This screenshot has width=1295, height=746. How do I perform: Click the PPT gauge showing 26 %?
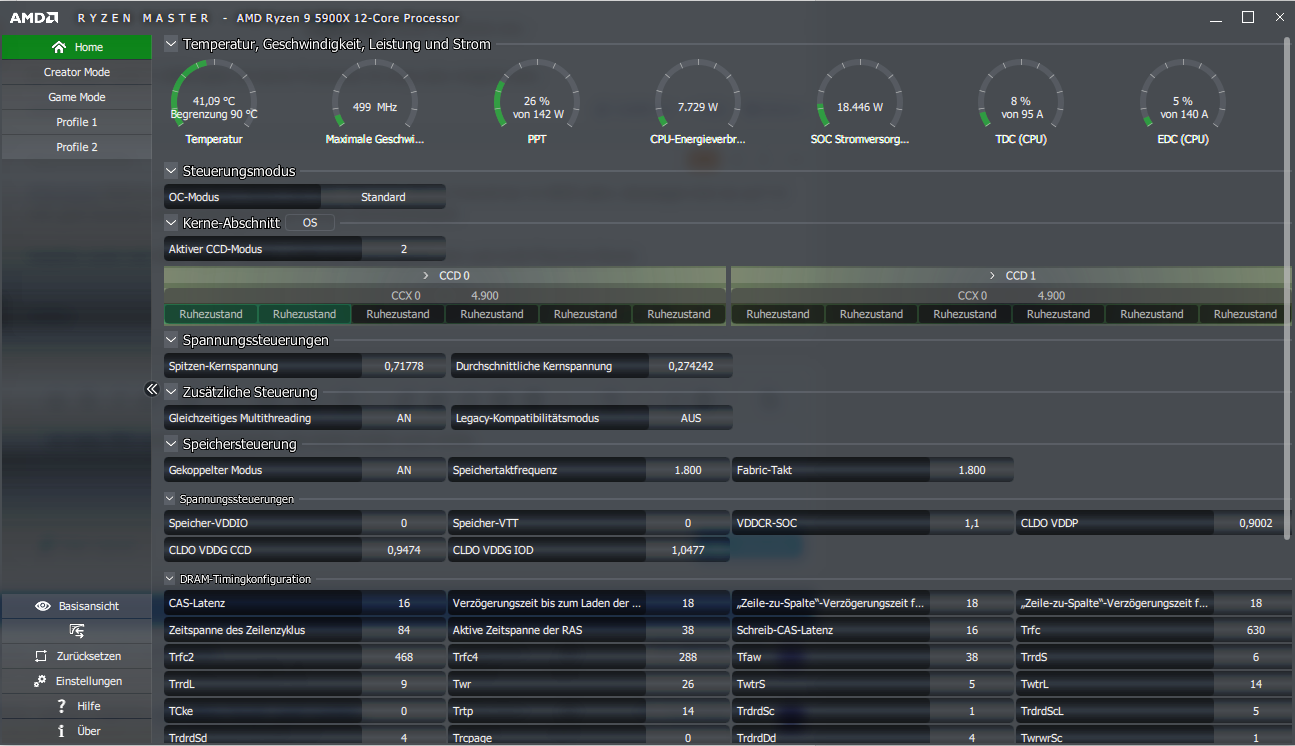pos(537,103)
